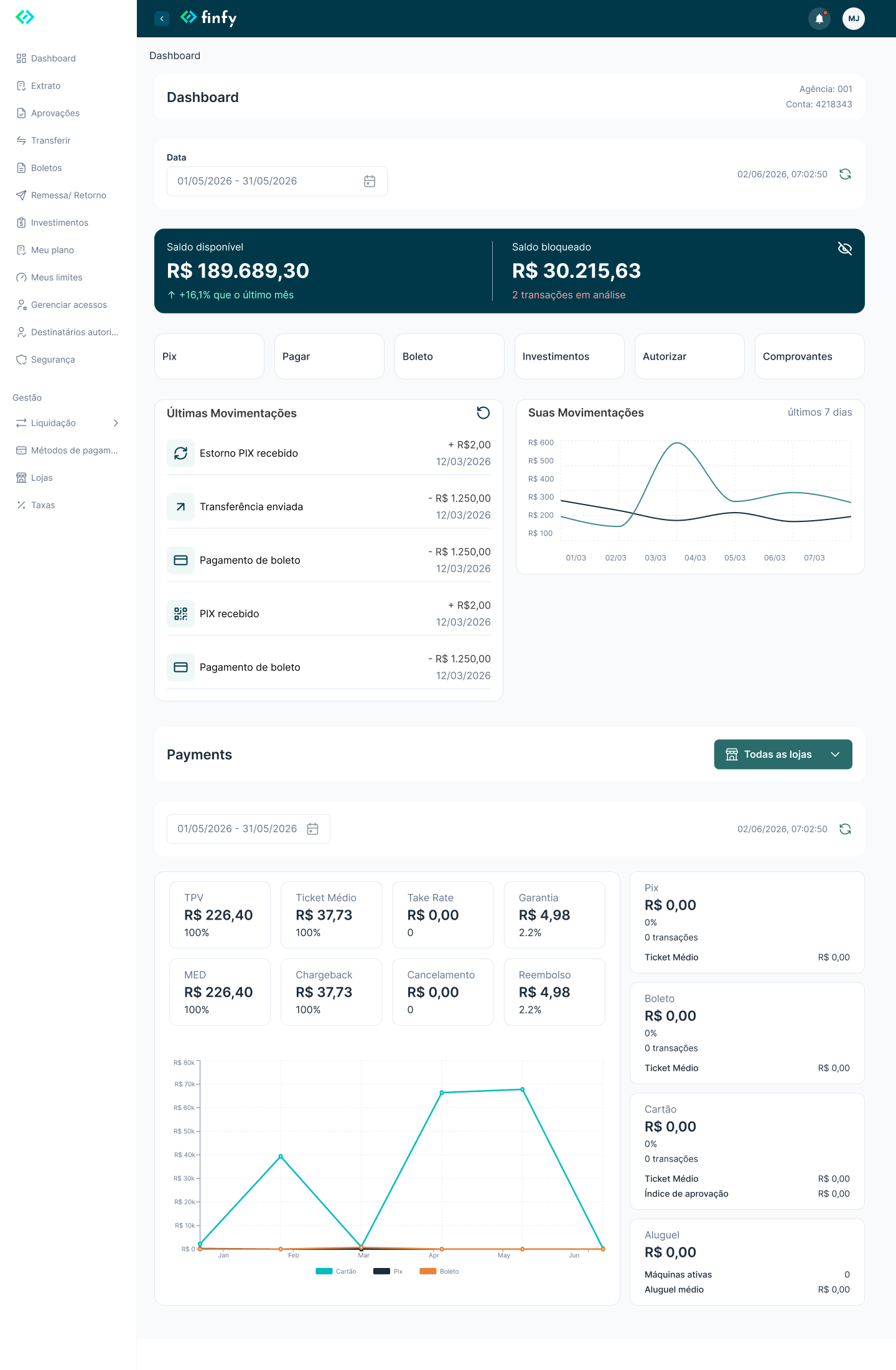This screenshot has width=896, height=1370.
Task: Expand the Liquidação submenu chevron
Action: (116, 423)
